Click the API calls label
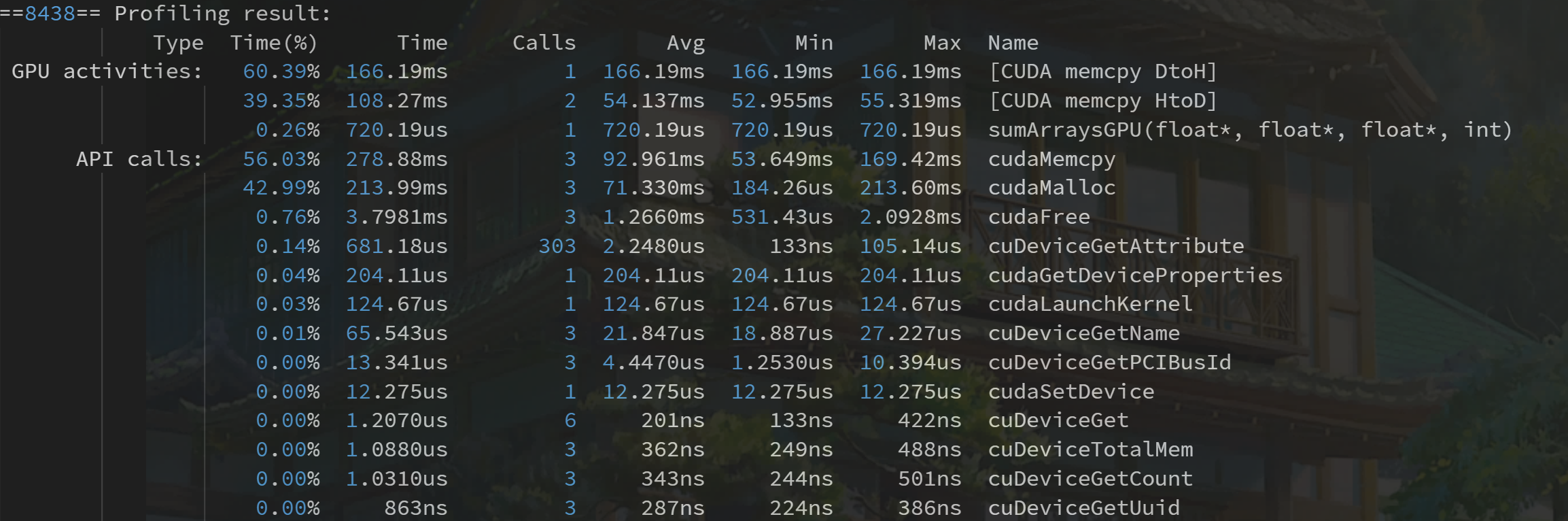 (x=139, y=159)
